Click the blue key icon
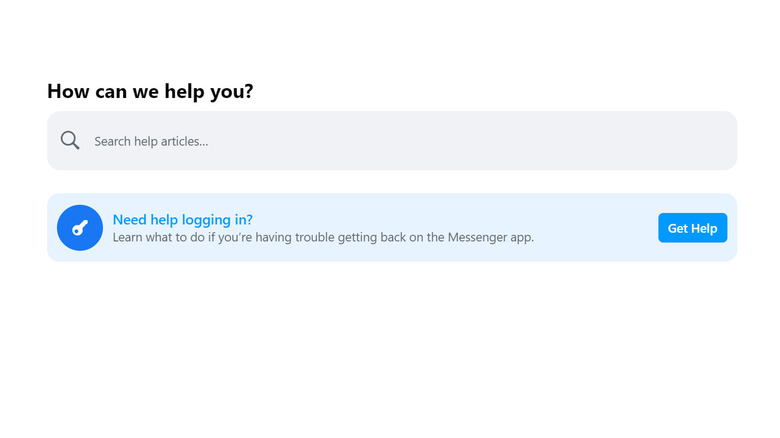This screenshot has width=780, height=438. (80, 228)
